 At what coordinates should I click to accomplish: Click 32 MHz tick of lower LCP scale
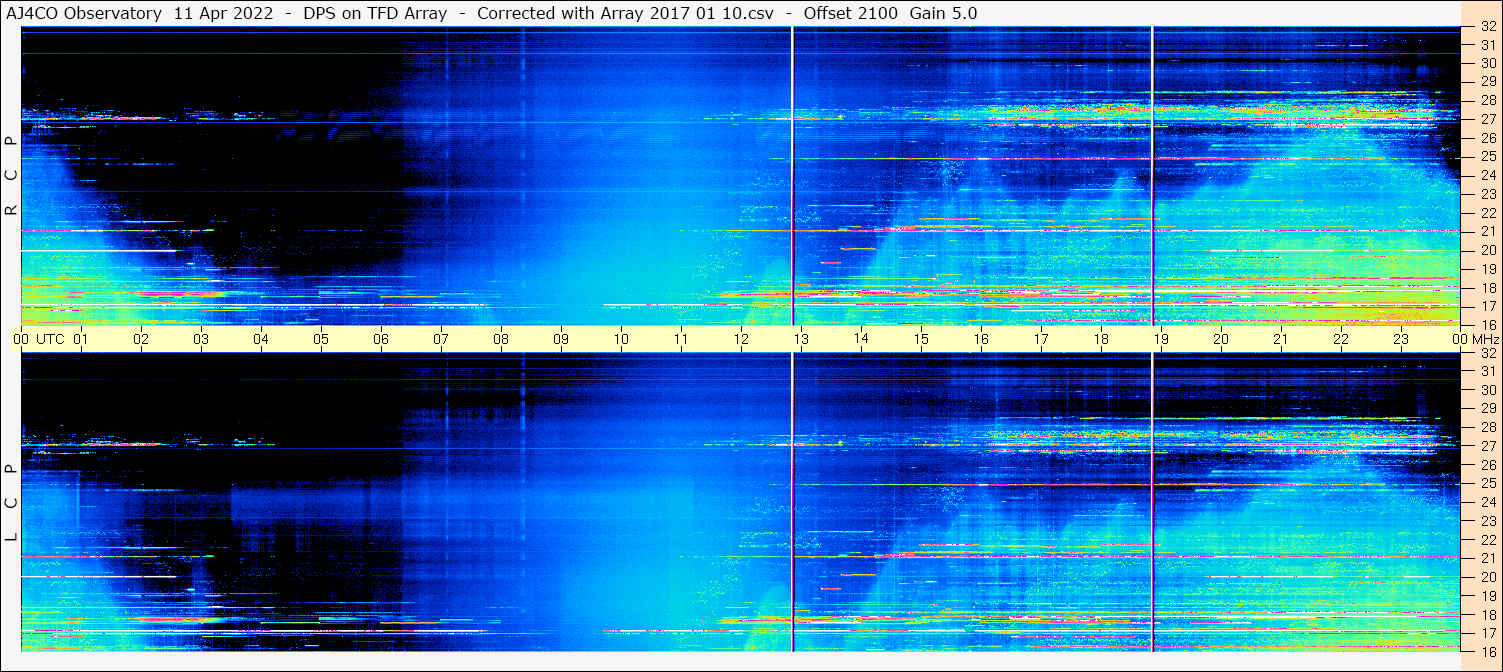1487,353
